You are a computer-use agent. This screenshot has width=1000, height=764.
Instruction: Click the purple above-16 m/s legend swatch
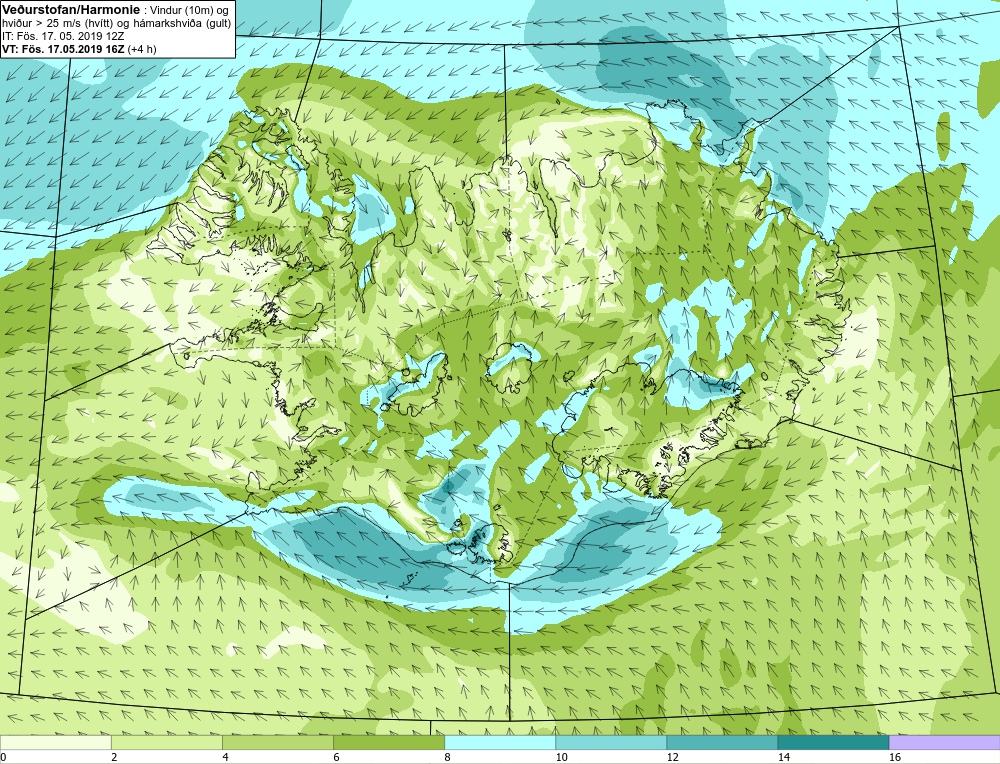click(945, 742)
